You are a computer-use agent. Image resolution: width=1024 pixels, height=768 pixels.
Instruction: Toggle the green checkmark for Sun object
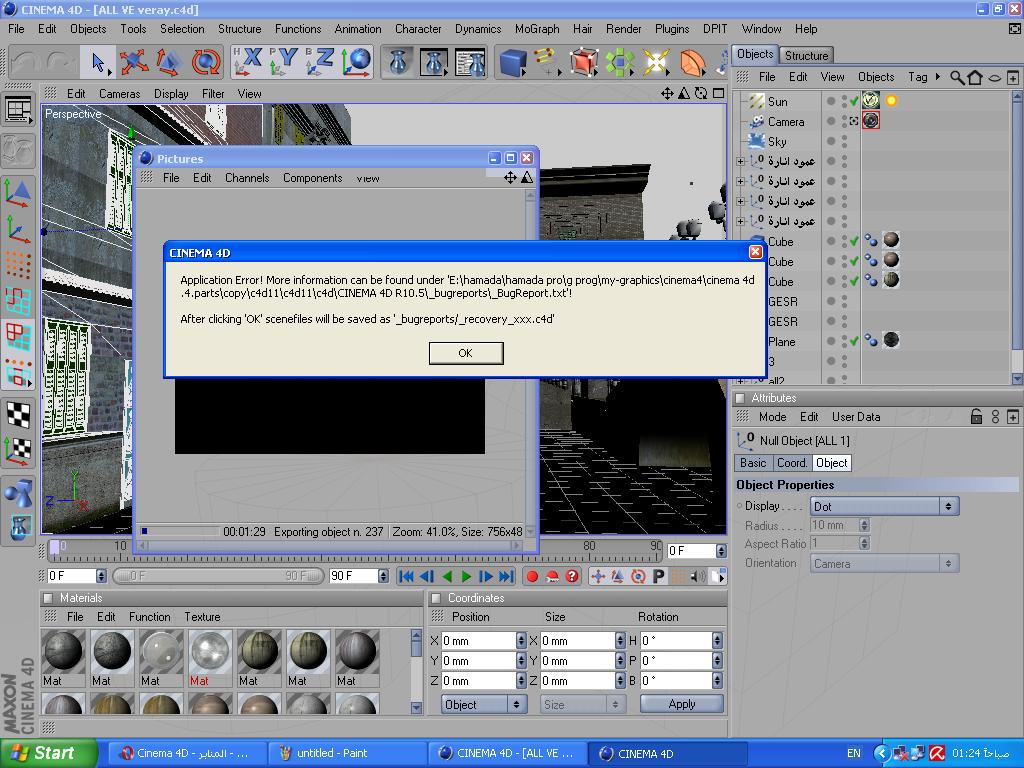click(x=854, y=101)
